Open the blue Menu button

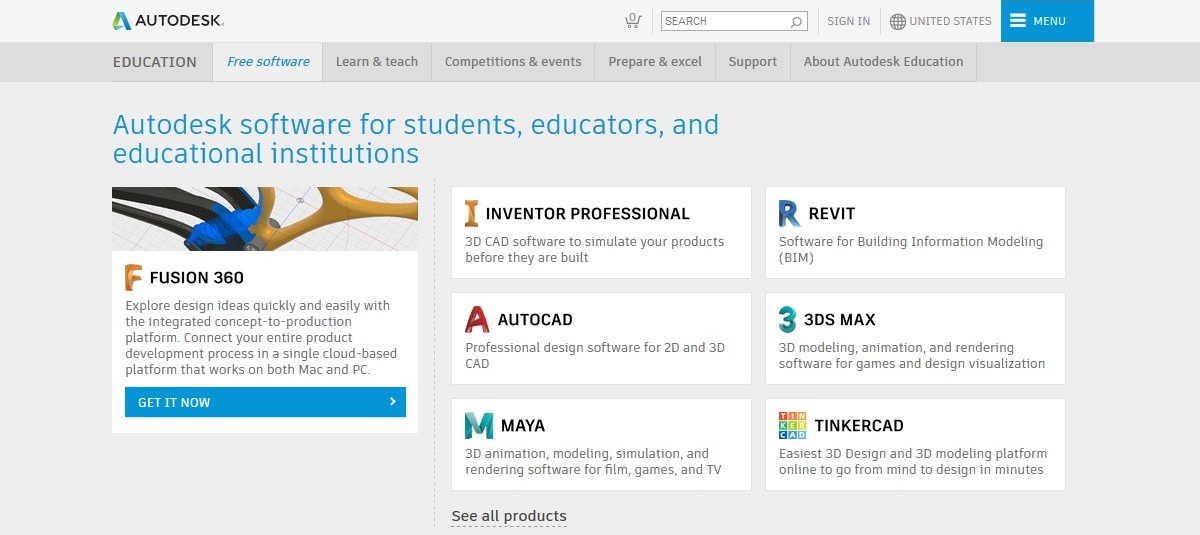[x=1047, y=21]
